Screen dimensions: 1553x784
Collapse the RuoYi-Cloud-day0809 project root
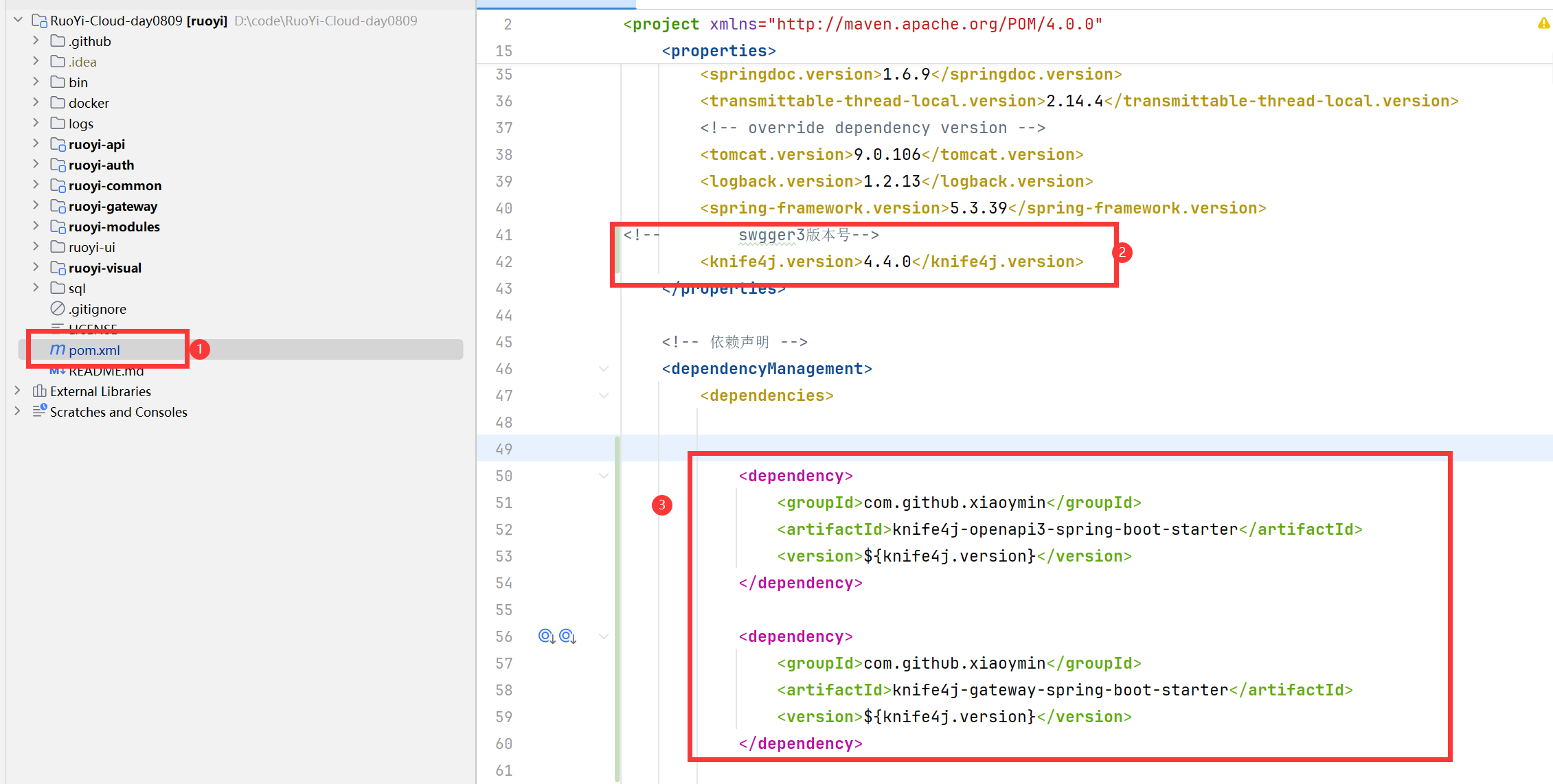pyautogui.click(x=18, y=20)
